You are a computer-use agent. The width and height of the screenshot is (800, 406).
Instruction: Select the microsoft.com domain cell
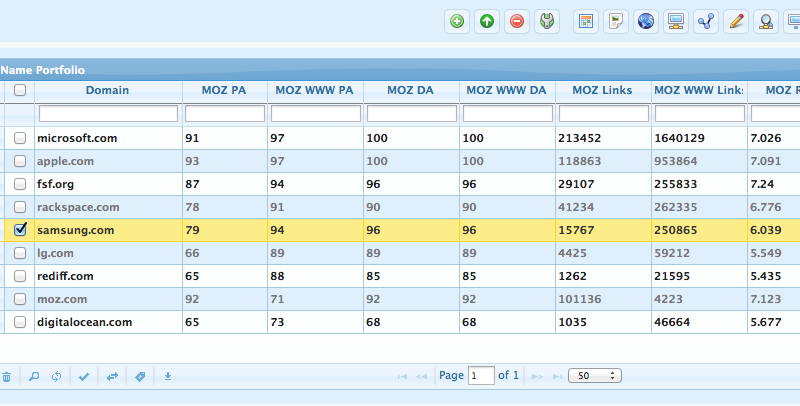tap(108, 138)
